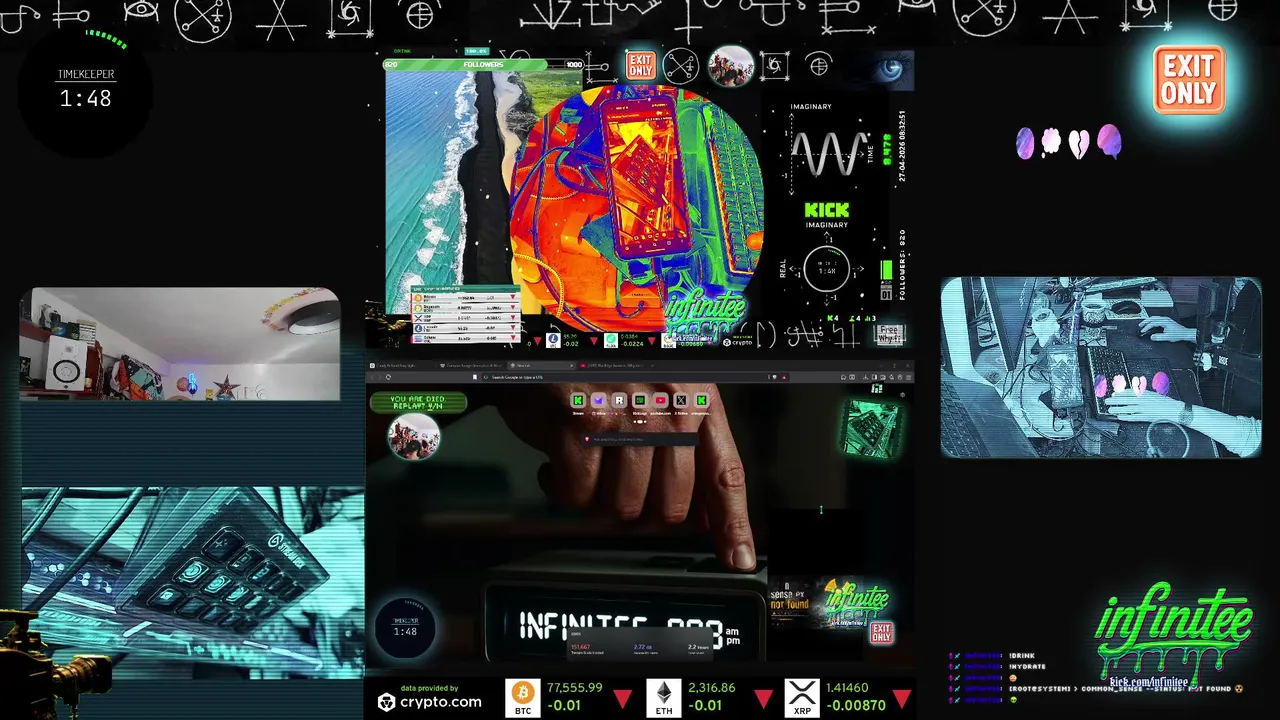The image size is (1280, 720).
Task: Click the downloads icon in browser toolbar
Action: tap(865, 377)
